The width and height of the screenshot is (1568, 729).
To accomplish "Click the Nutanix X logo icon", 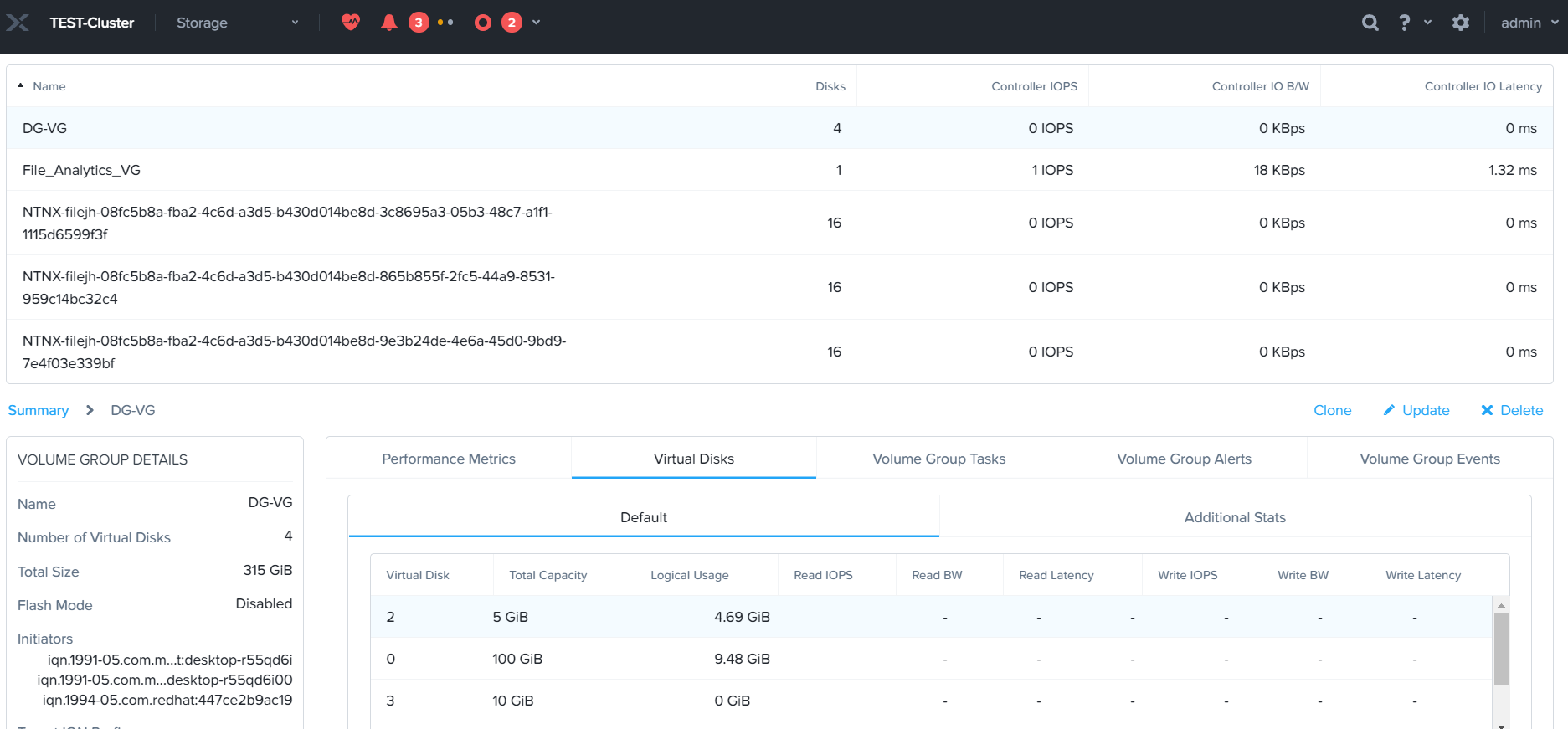I will point(18,23).
